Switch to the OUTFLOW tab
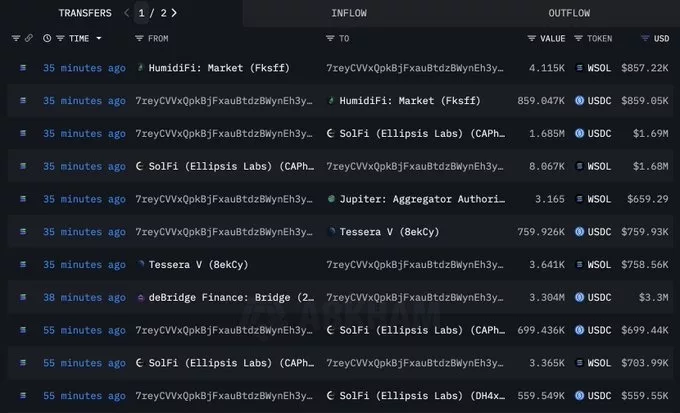 click(x=569, y=13)
